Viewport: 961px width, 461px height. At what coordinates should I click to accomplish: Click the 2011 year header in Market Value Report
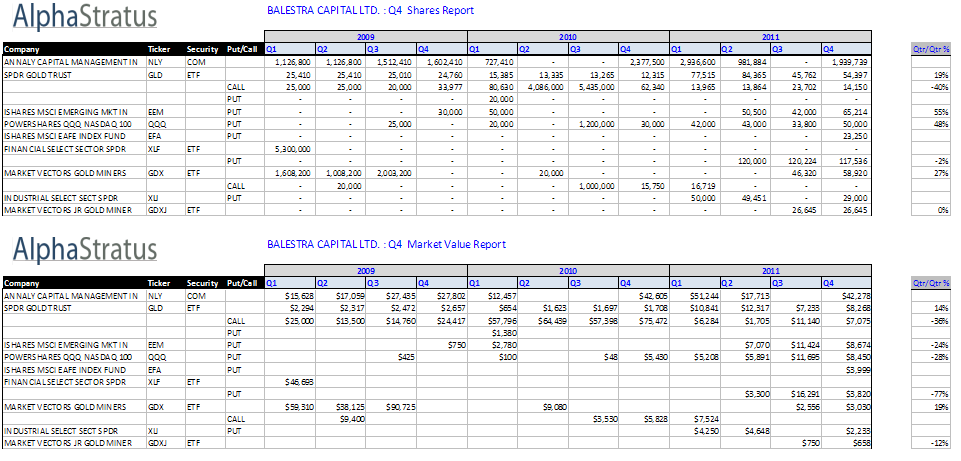pyautogui.click(x=770, y=270)
